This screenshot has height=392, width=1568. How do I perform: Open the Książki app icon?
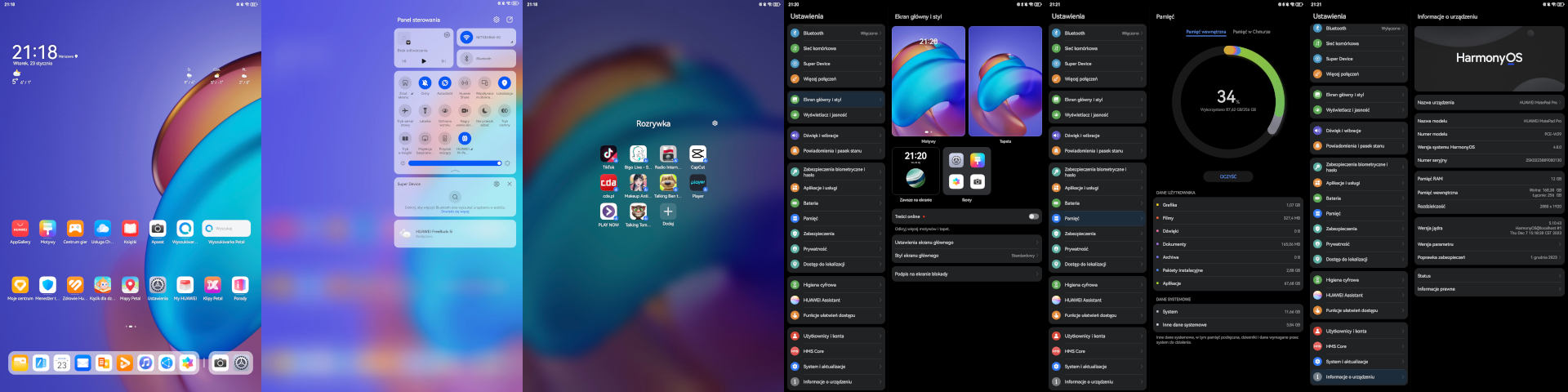[x=130, y=229]
